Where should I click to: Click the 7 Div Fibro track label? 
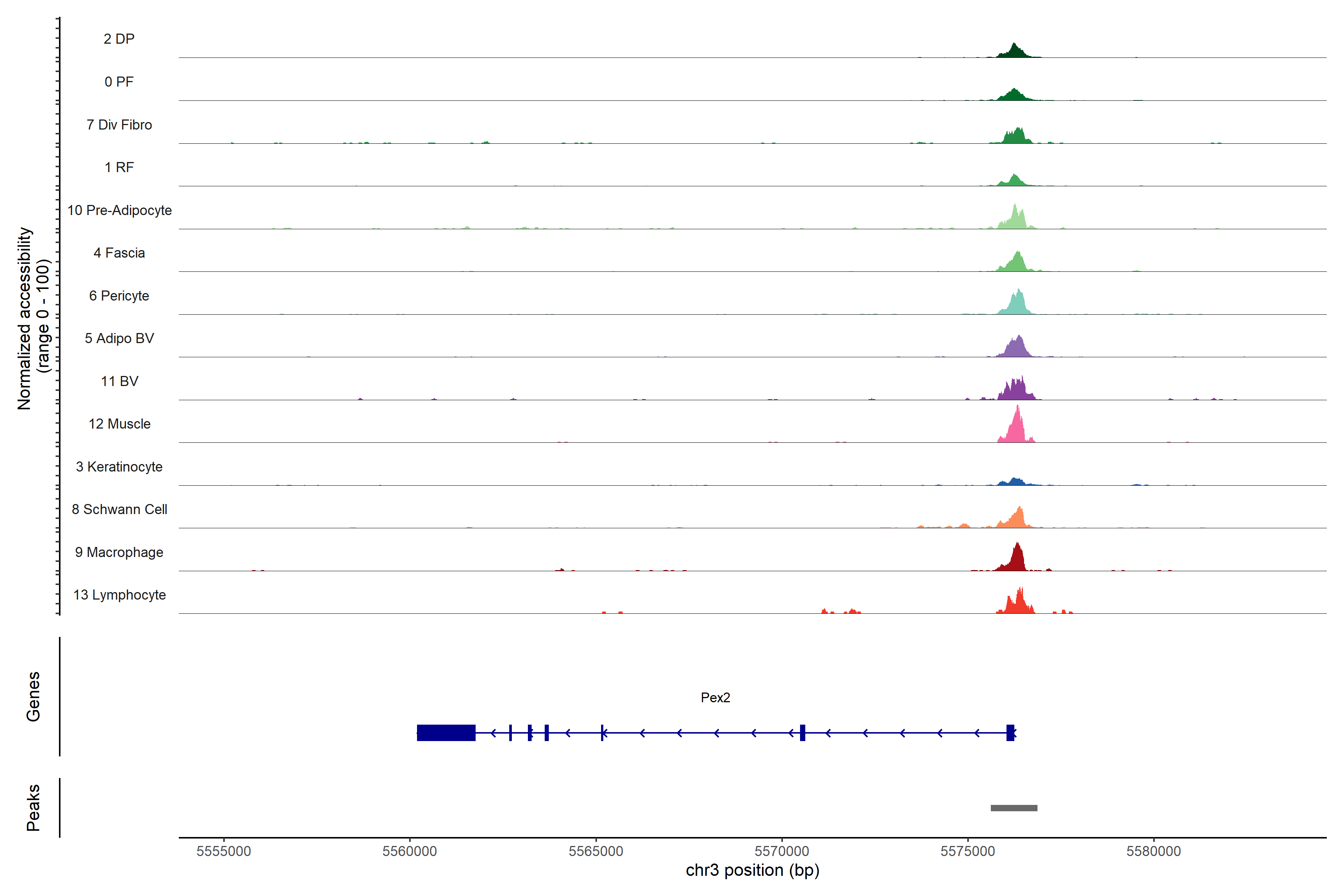pyautogui.click(x=119, y=125)
